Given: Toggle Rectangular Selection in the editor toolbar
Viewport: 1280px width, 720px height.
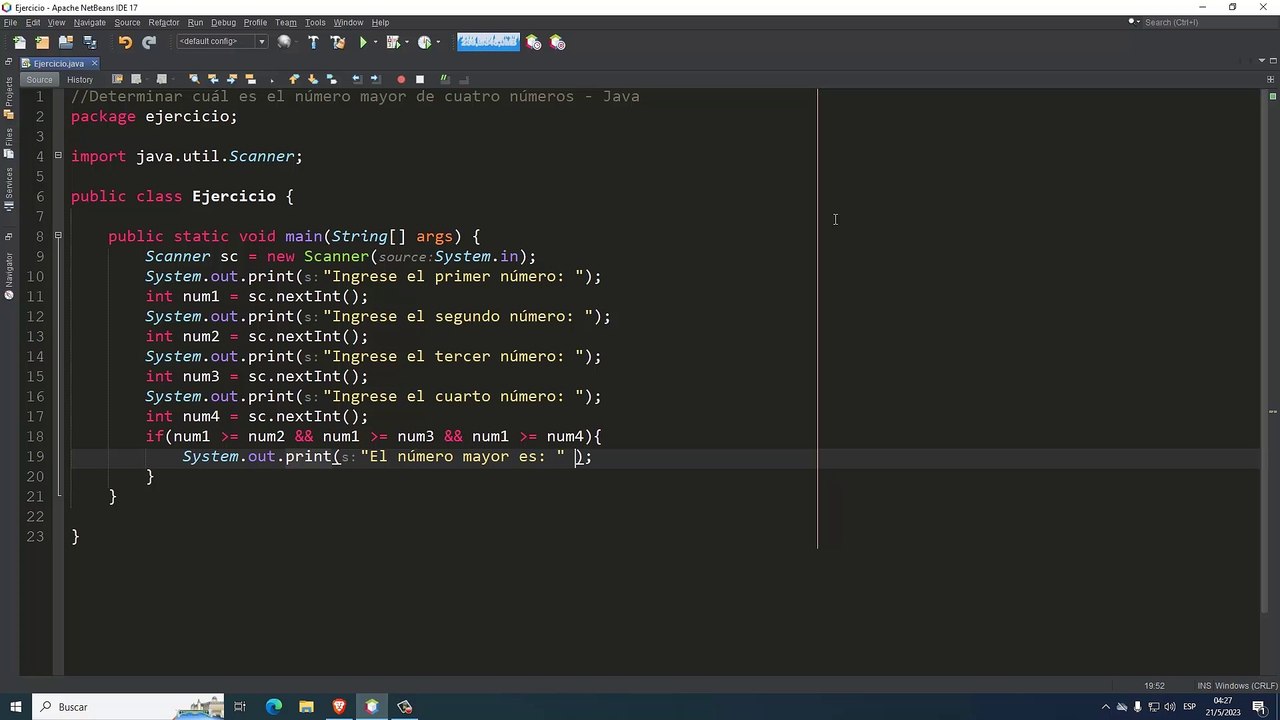Looking at the screenshot, I should 272,80.
